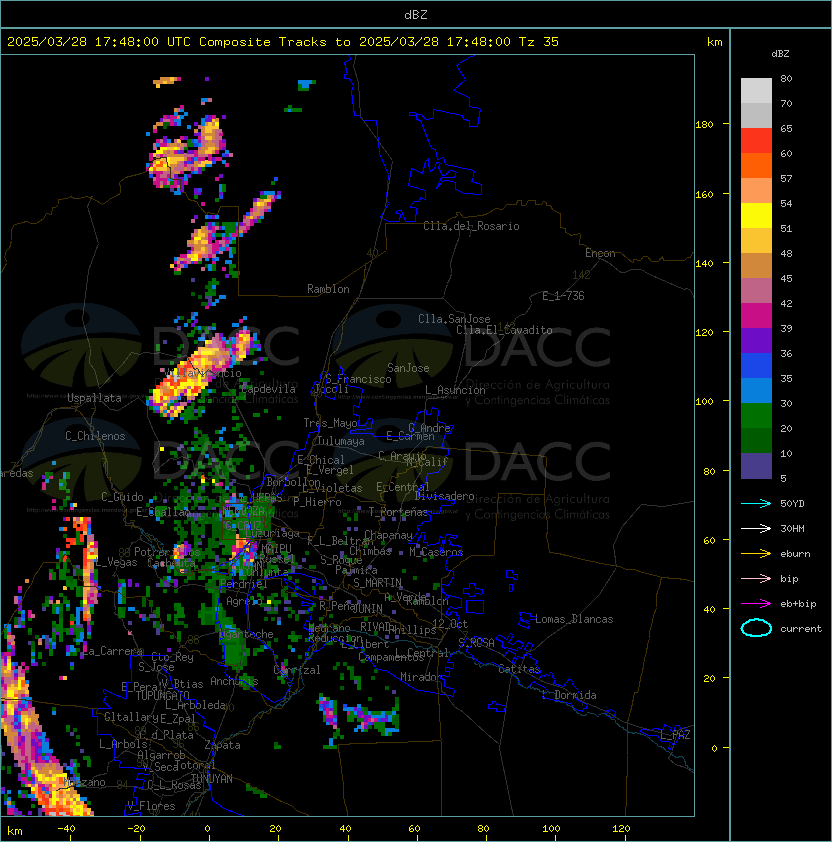Click the Ugarteche map label
This screenshot has height=842, width=832.
[246, 634]
